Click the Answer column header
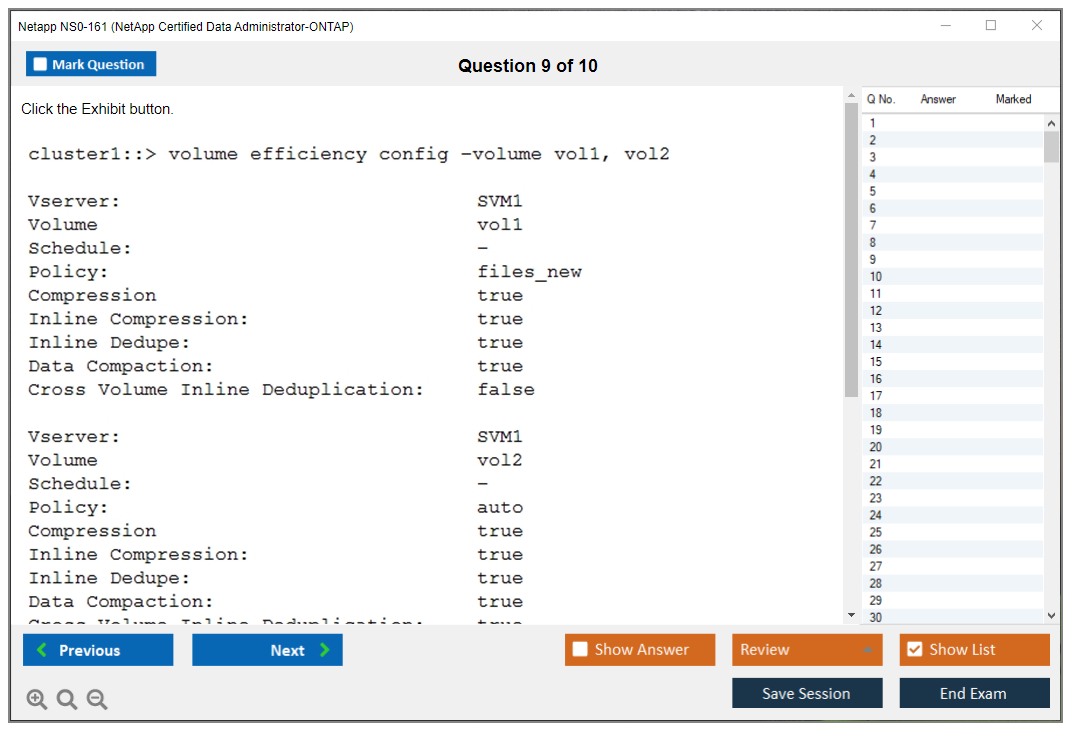The image size is (1075, 735). [x=938, y=99]
